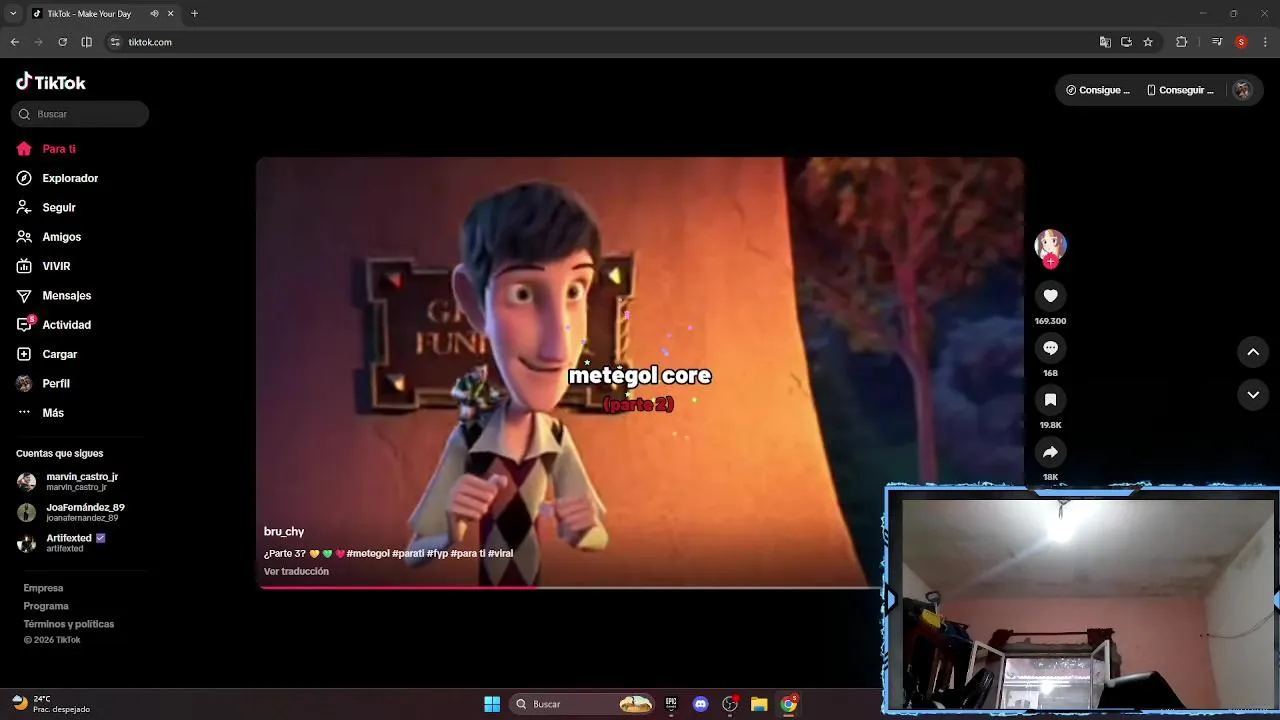Open Actividad notifications with badge
This screenshot has width=1280, height=720.
(54, 325)
